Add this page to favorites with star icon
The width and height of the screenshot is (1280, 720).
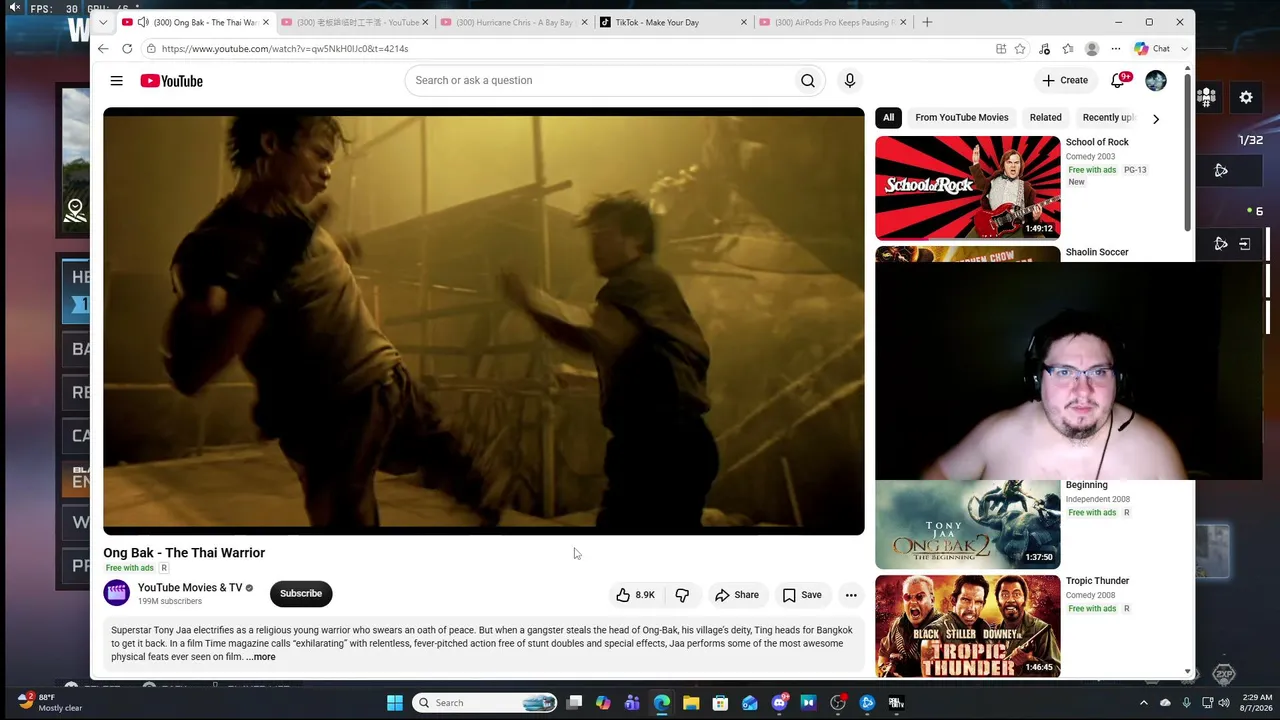click(x=1020, y=48)
